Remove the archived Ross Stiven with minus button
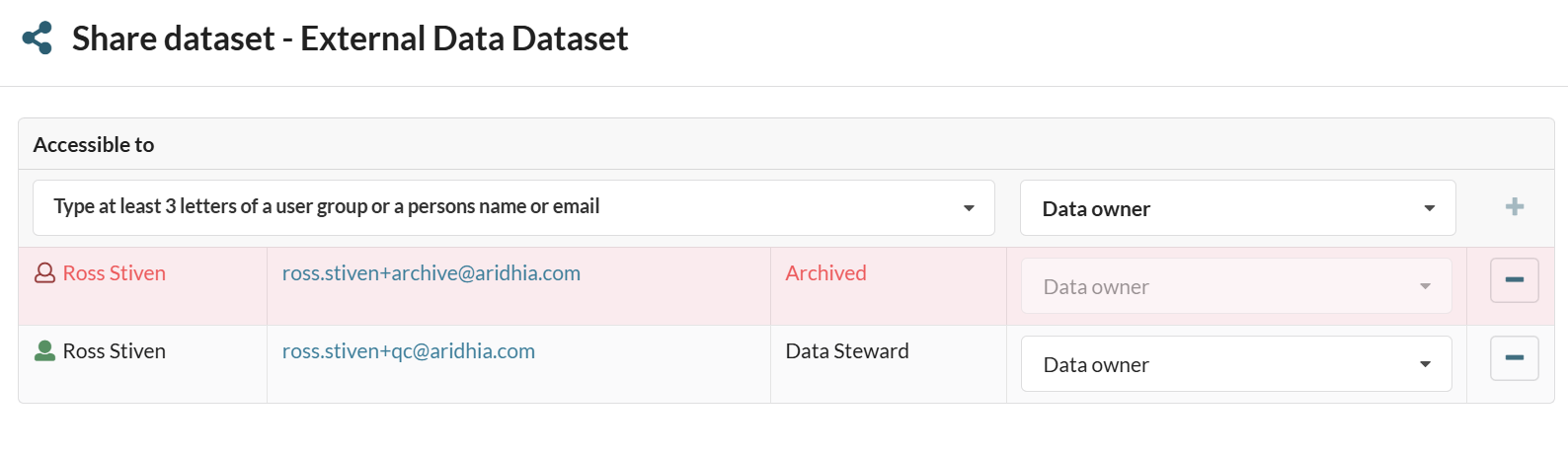Viewport: 1568px width, 457px height. pos(1514,280)
